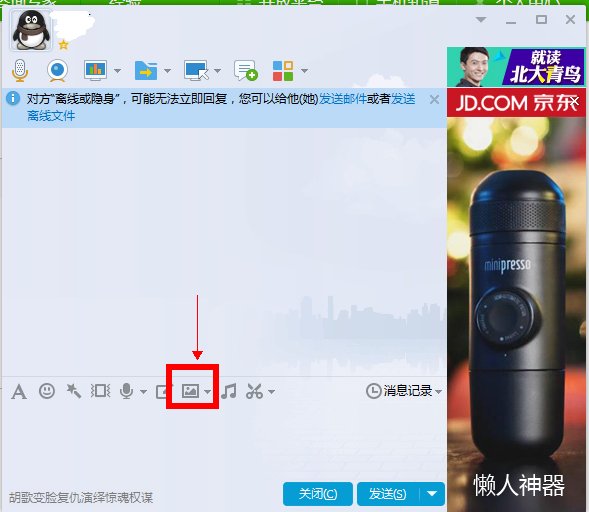Image resolution: width=589 pixels, height=512 pixels.
Task: Click the voice message microphone icon
Action: click(x=127, y=391)
